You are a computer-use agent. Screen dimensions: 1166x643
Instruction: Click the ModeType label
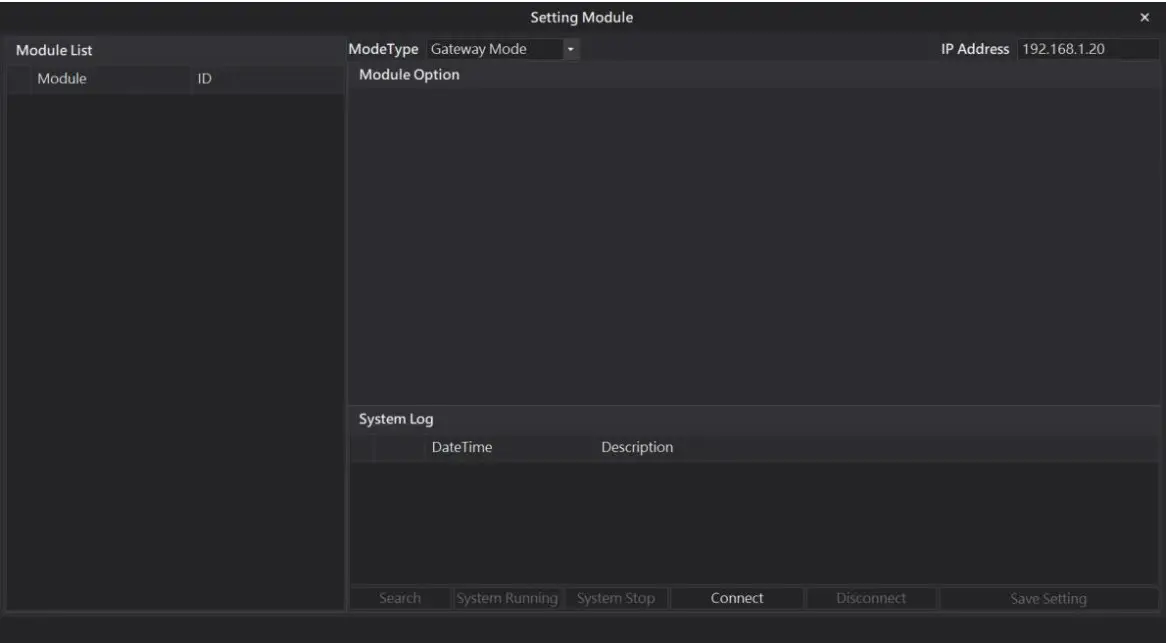click(384, 49)
